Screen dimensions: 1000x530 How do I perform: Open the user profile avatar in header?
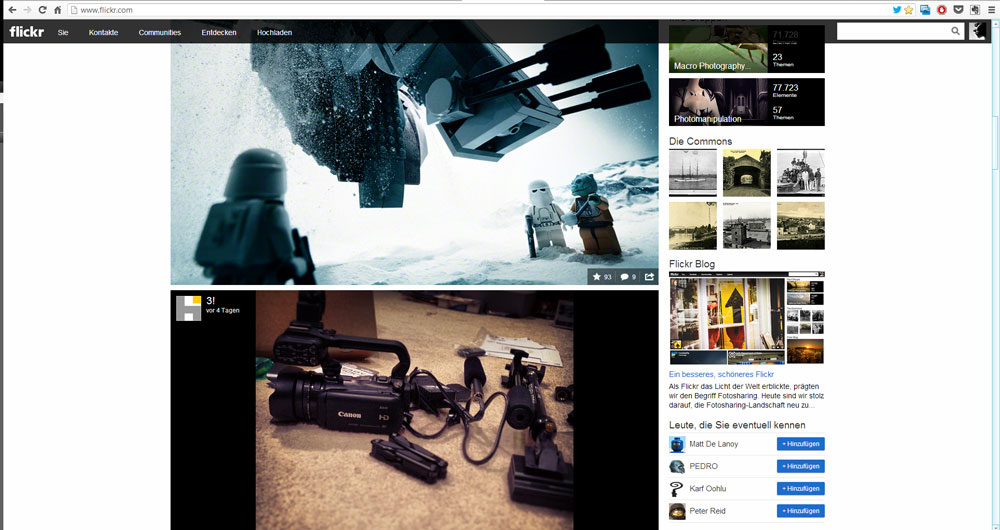pyautogui.click(x=977, y=32)
